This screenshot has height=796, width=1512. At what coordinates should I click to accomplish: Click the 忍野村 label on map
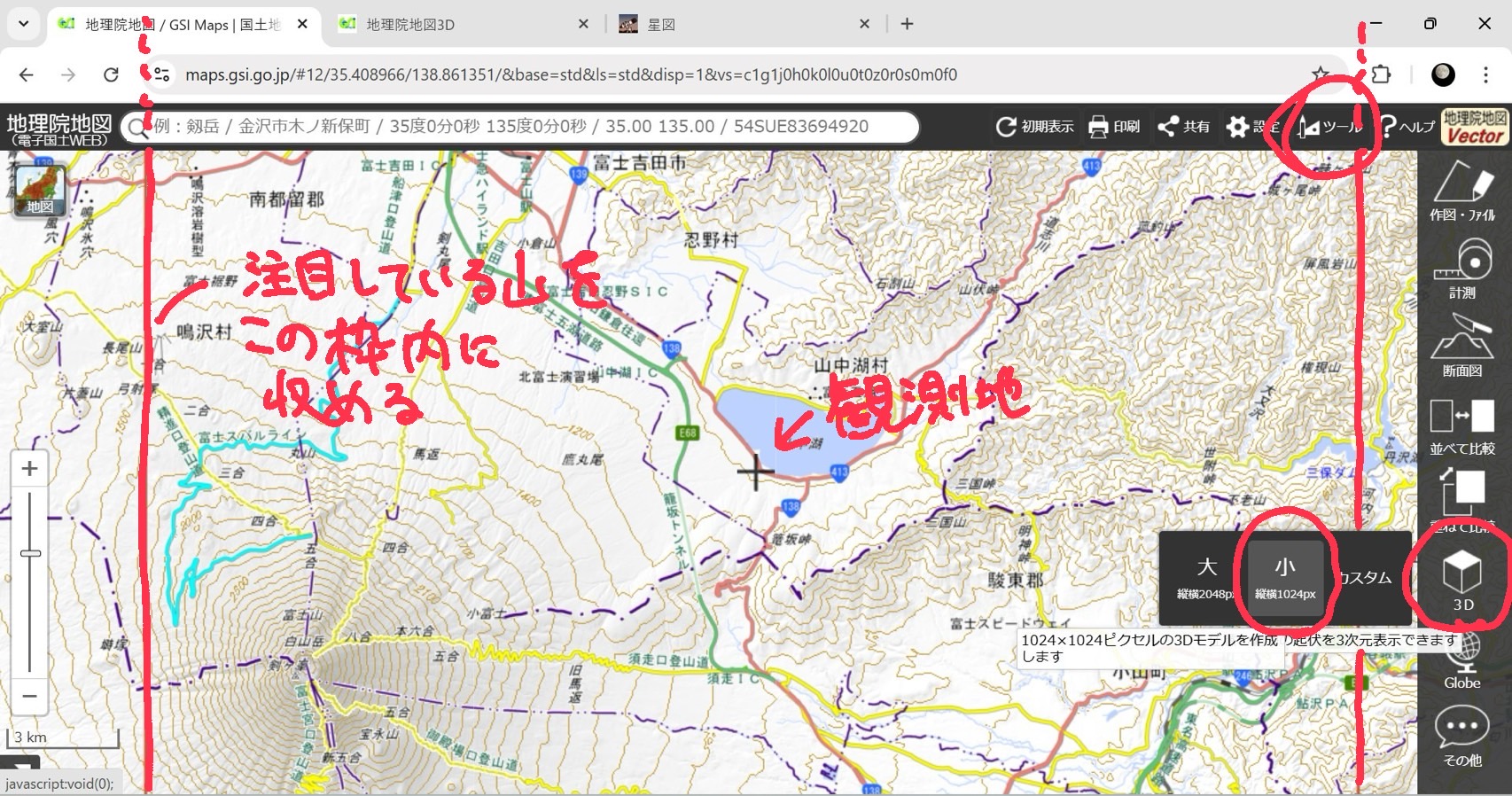coord(711,240)
